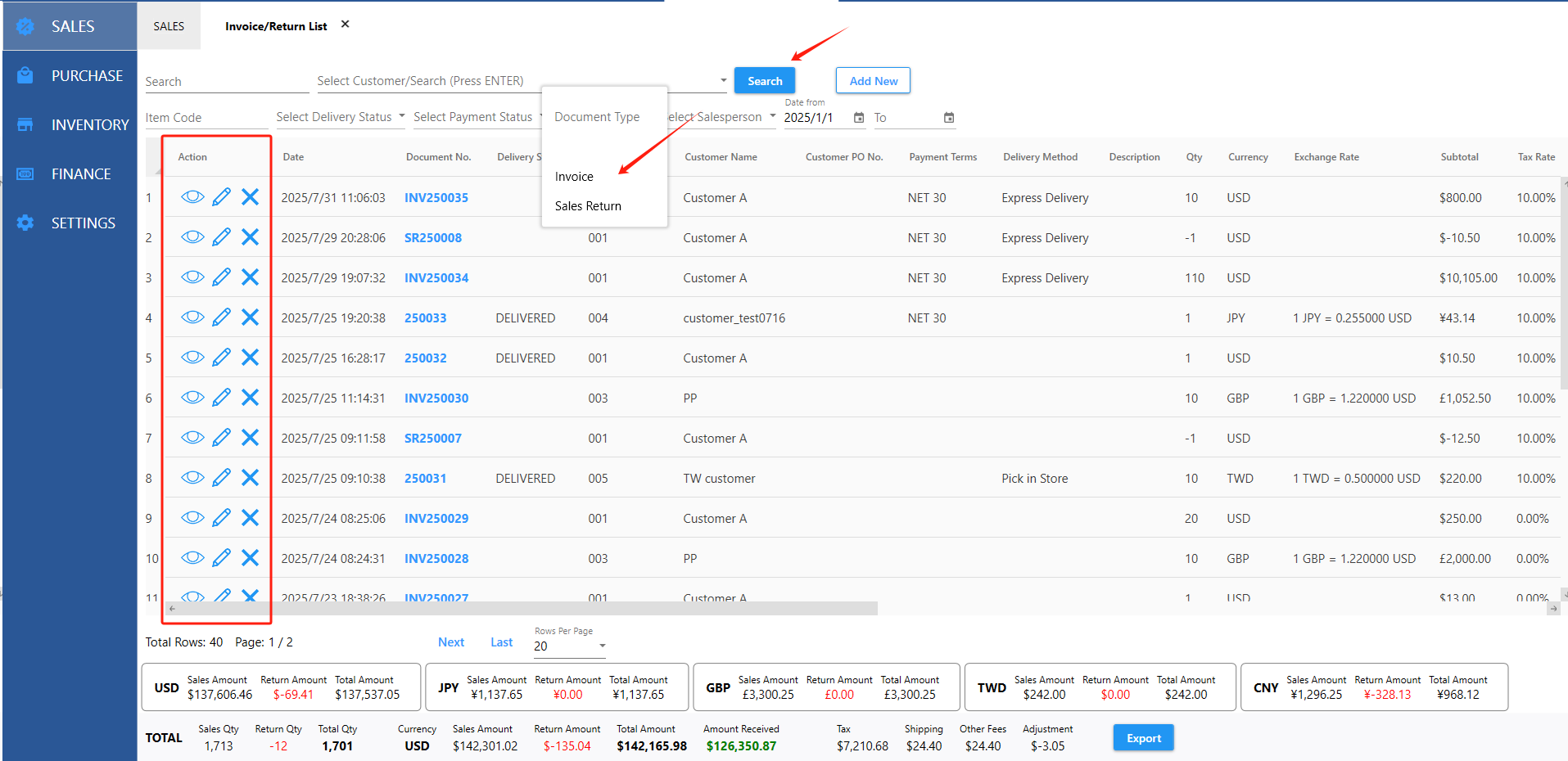The height and width of the screenshot is (761, 1568).
Task: Delete row SR250008 using the X icon
Action: tap(250, 237)
